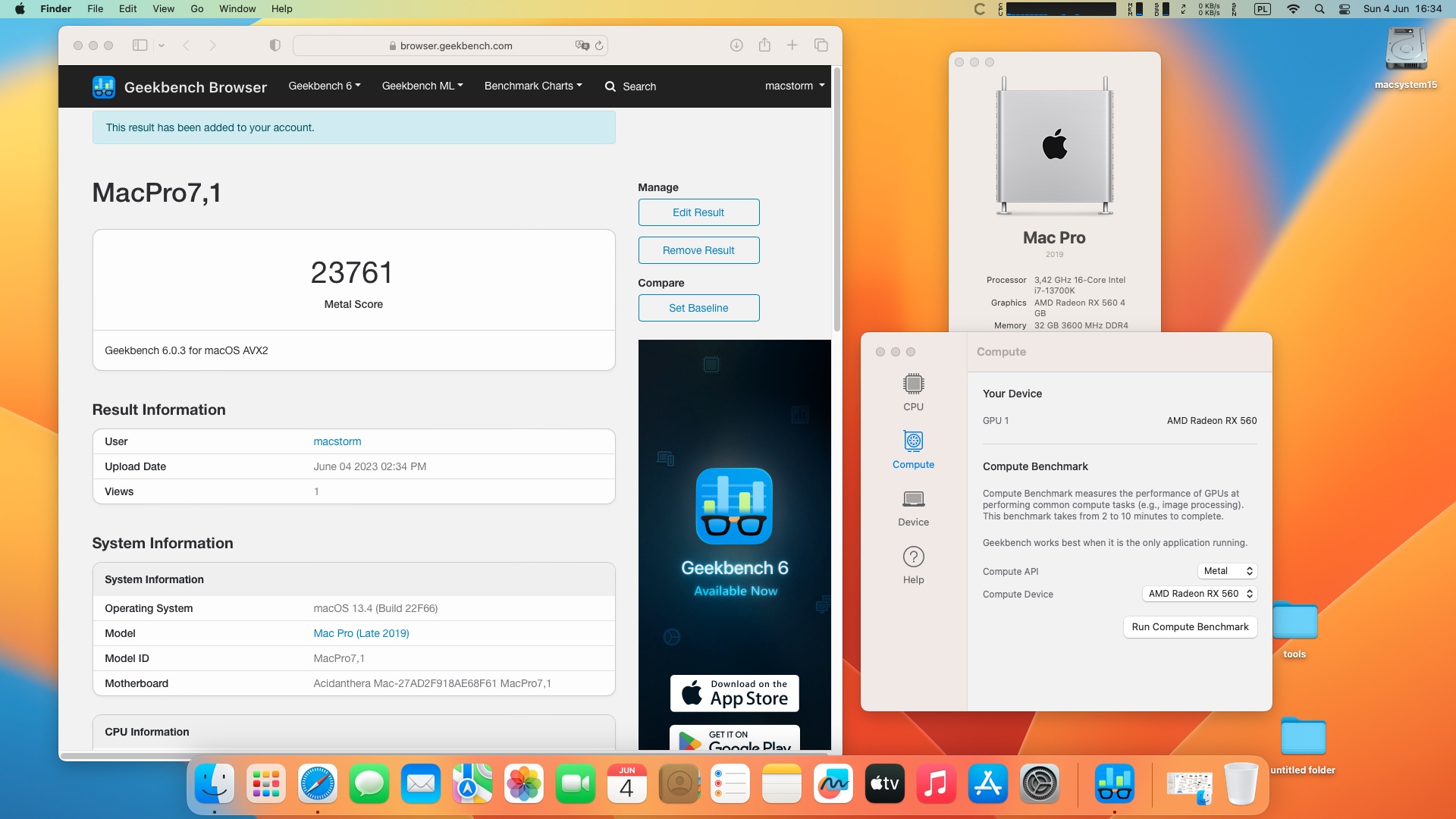Click the Mac Pro (Late 2019) link
This screenshot has height=819, width=1456.
tap(361, 633)
